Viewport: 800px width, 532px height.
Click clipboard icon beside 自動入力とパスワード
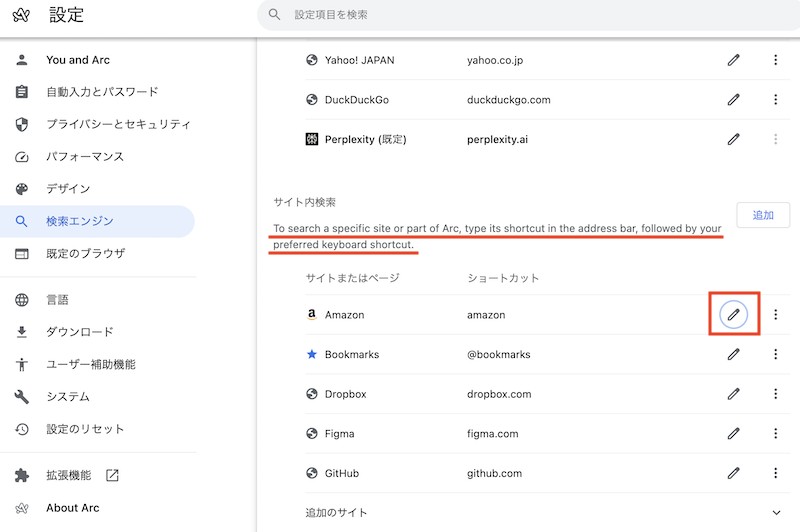click(x=21, y=92)
